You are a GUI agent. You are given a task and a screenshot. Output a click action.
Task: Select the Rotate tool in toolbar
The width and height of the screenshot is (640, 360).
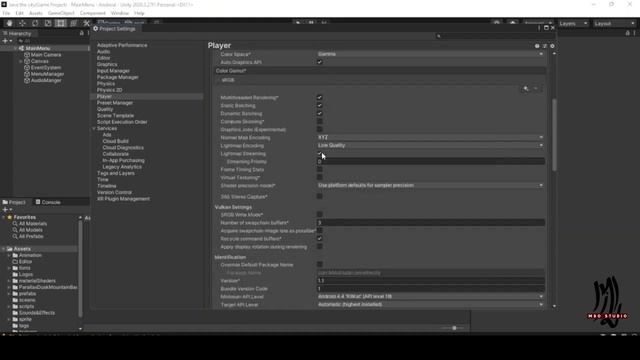coord(35,23)
